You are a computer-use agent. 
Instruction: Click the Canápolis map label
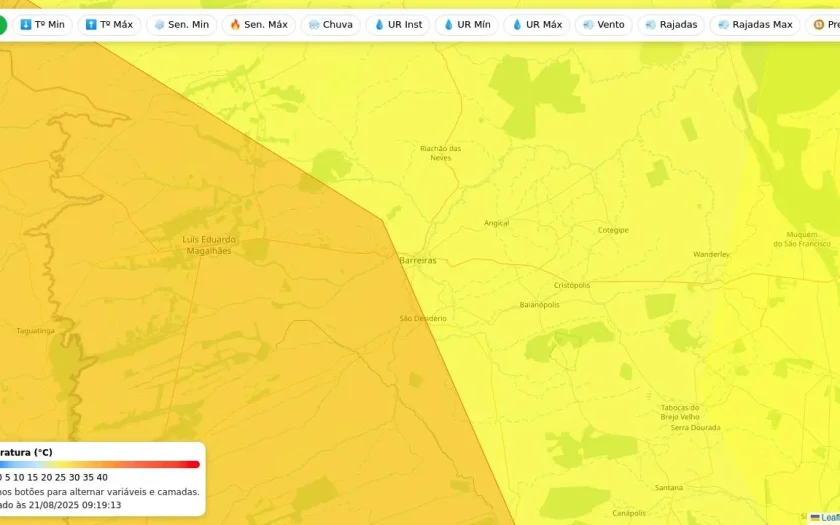click(629, 513)
